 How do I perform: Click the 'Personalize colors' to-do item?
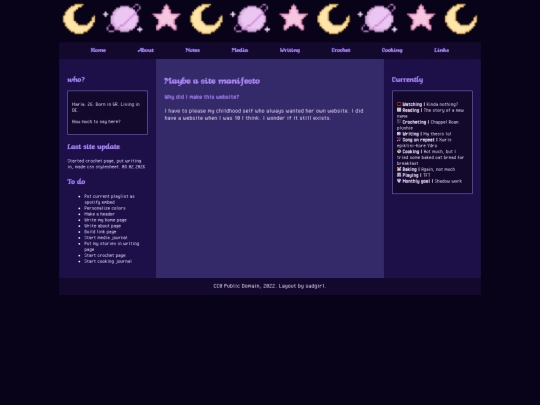105,208
